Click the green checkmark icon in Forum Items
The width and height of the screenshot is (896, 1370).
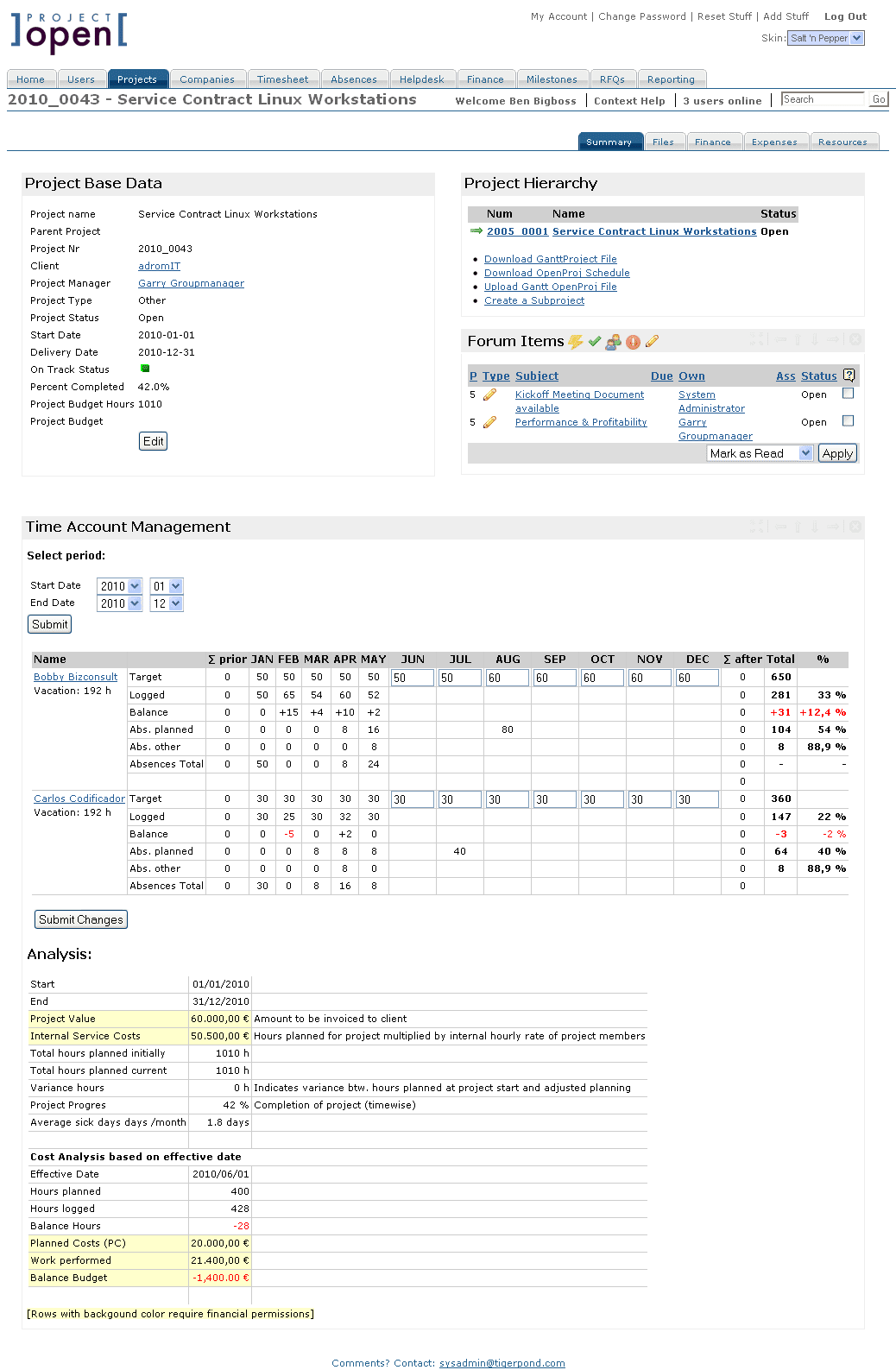point(595,342)
